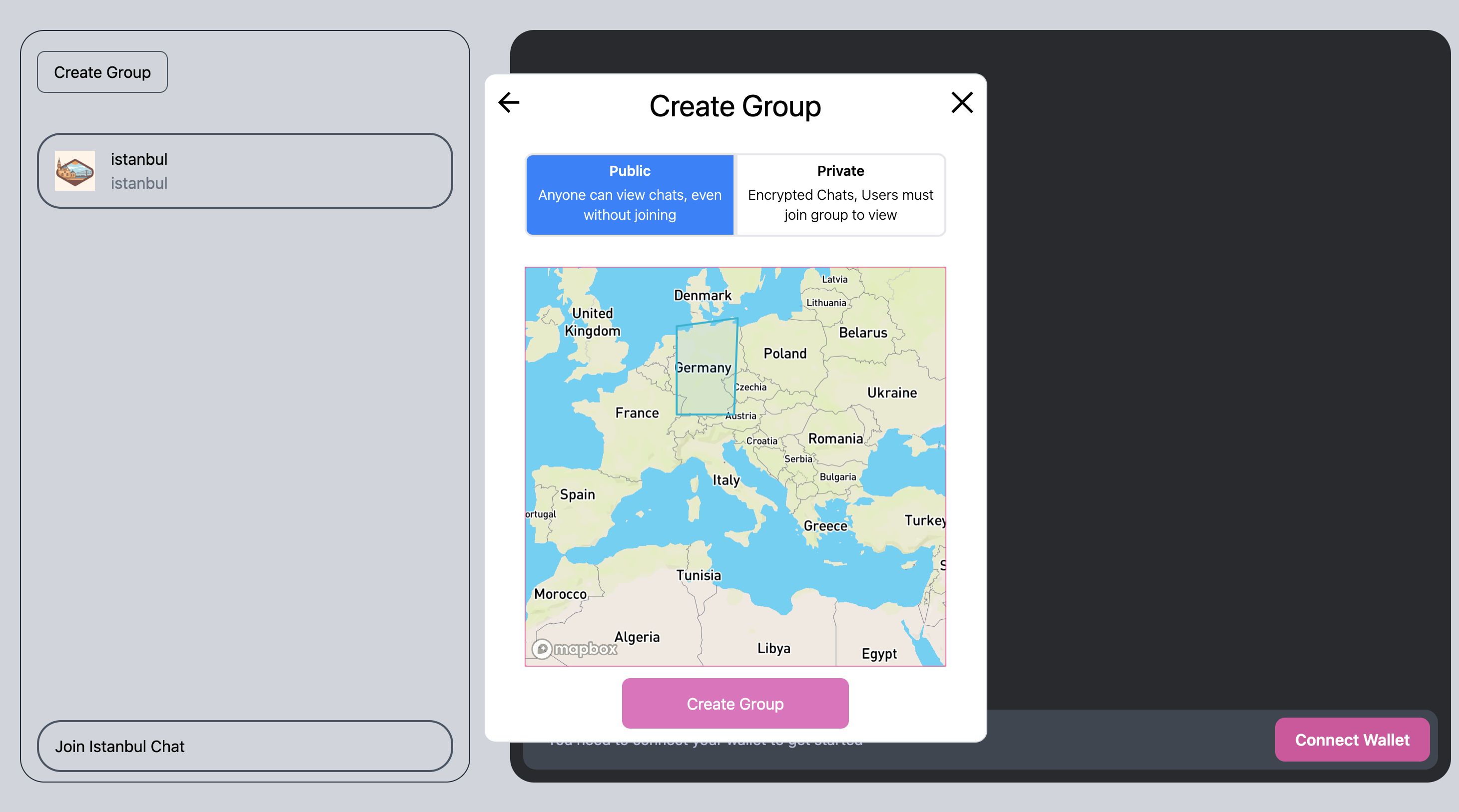This screenshot has height=812, width=1459.
Task: Open the istanbul group chat
Action: pyautogui.click(x=245, y=170)
